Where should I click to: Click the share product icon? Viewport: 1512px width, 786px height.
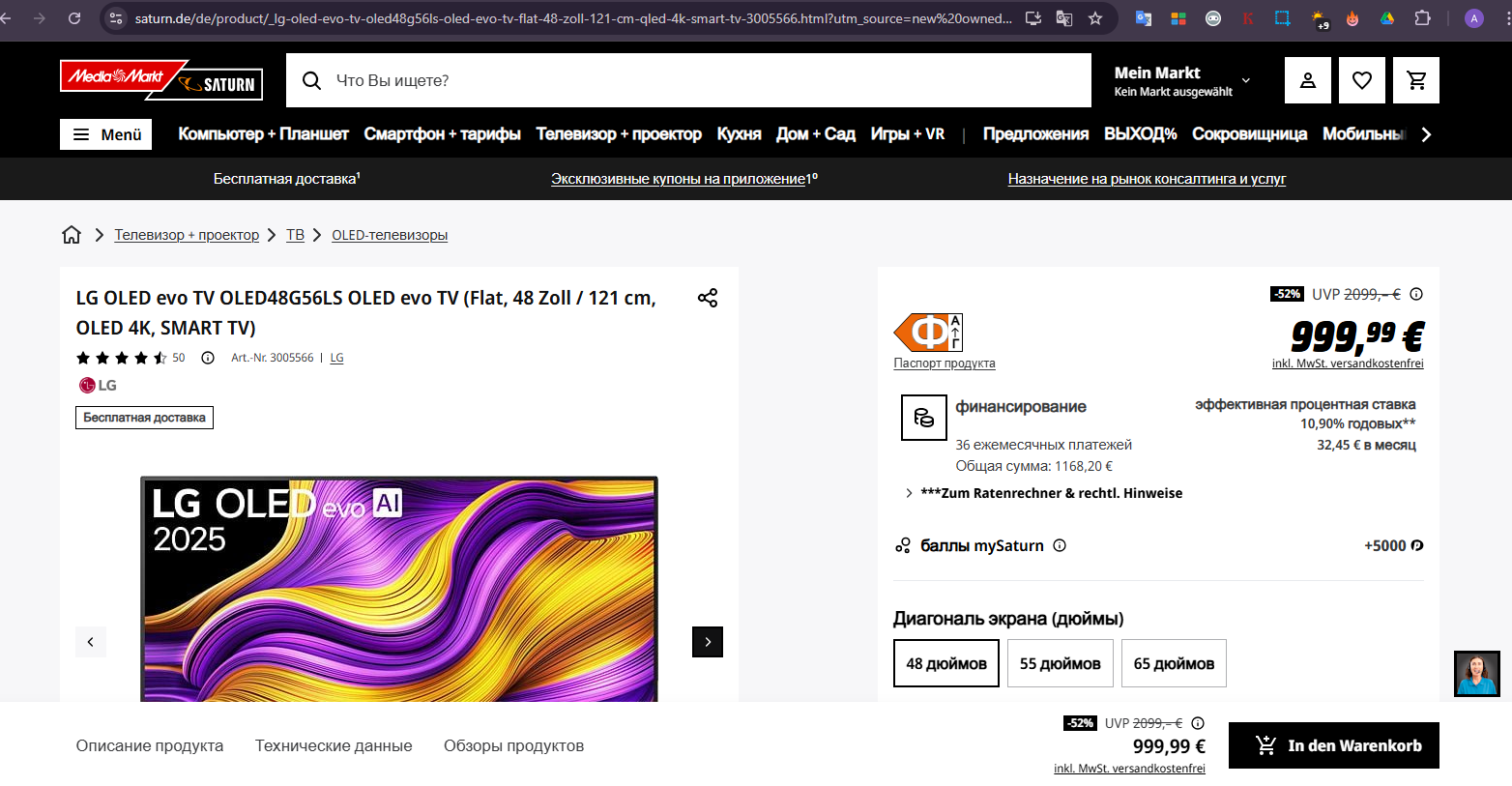click(x=708, y=298)
